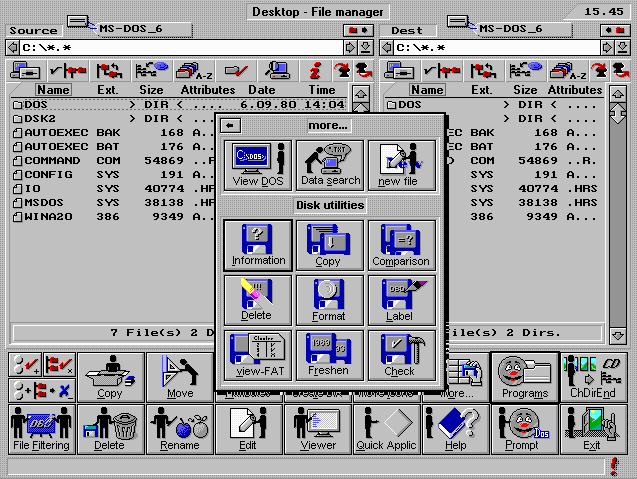Image resolution: width=637 pixels, height=479 pixels.
Task: Click Source computer search toolbar icon
Action: [x=278, y=71]
